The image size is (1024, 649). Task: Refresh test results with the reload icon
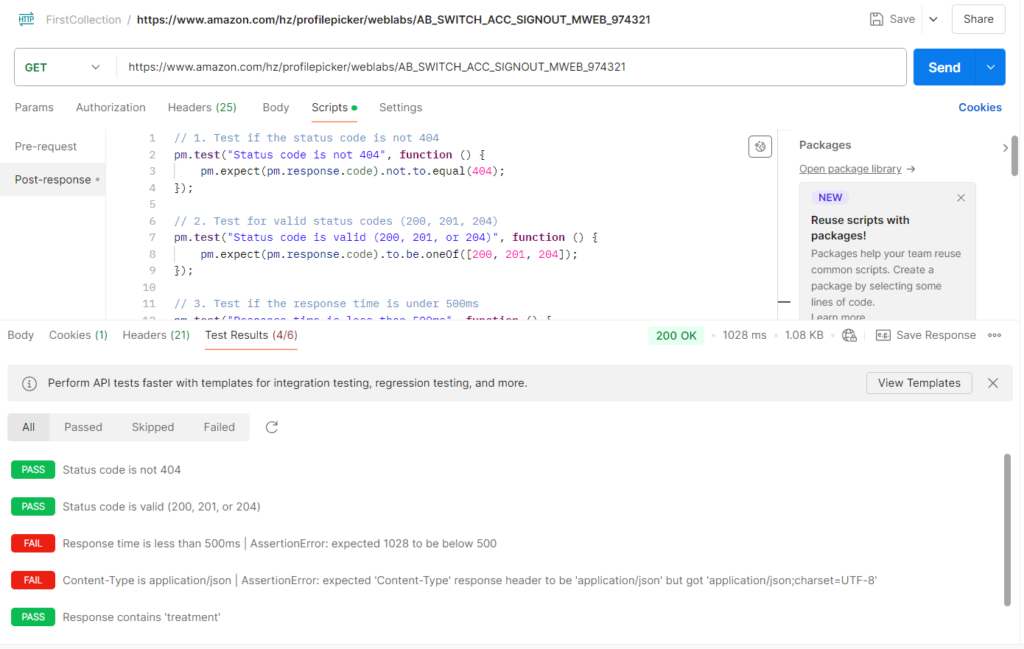click(x=272, y=427)
